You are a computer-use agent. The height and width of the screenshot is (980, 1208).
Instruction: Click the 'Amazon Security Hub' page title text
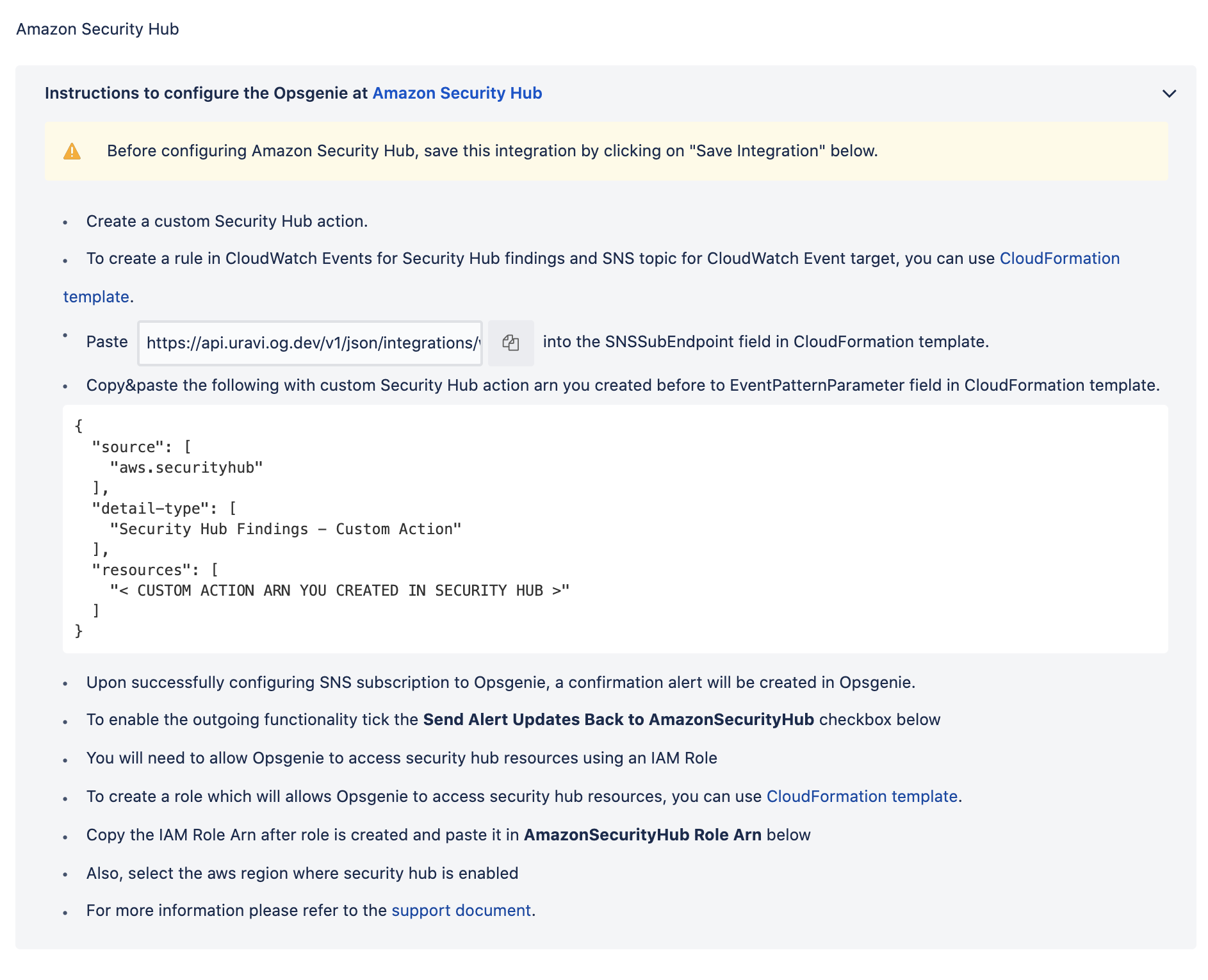click(x=97, y=29)
